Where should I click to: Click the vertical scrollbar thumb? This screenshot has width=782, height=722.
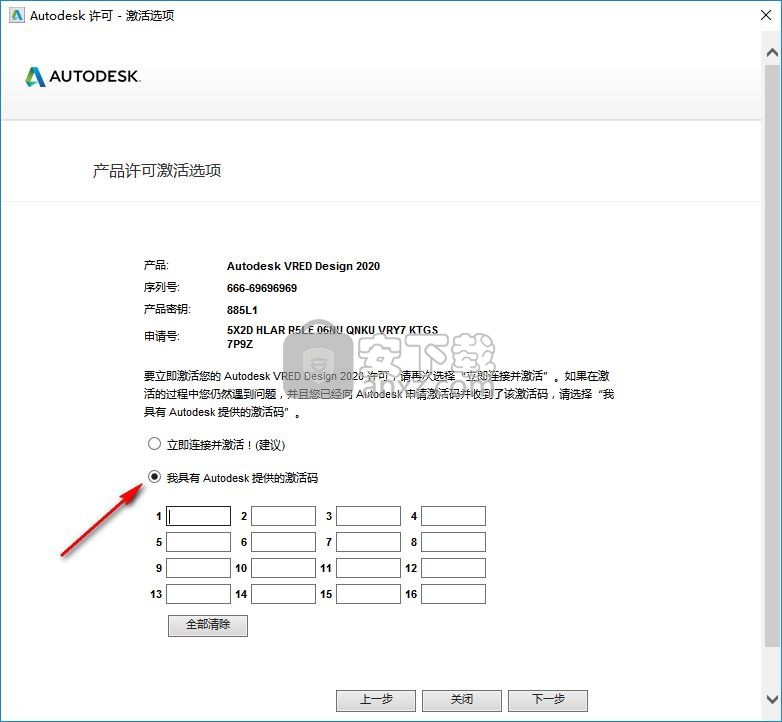point(772,356)
